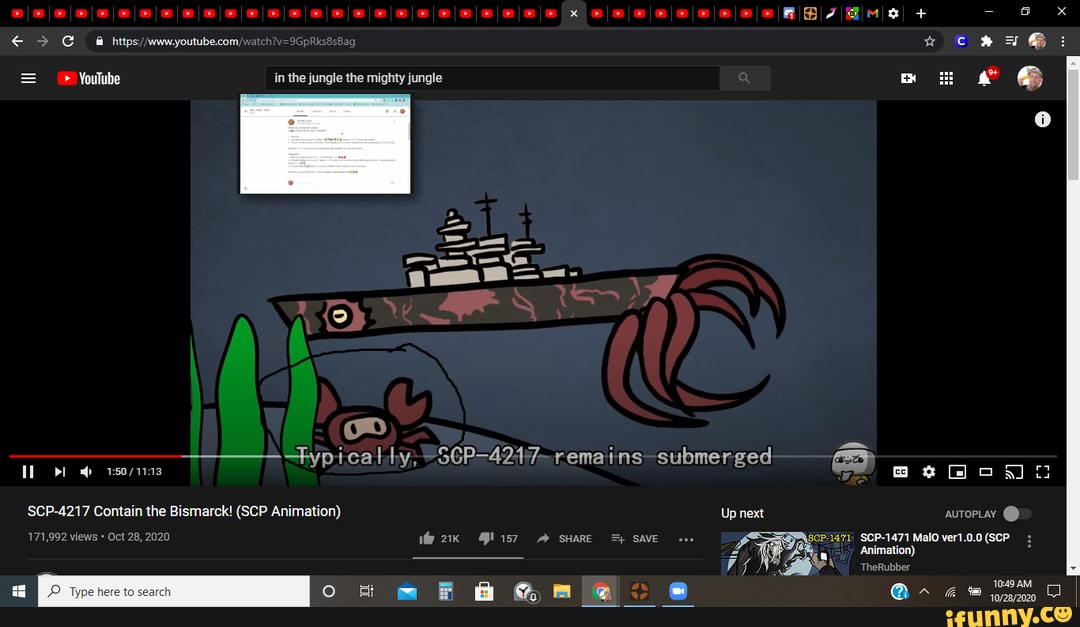Skip to the next video
The height and width of the screenshot is (627, 1080).
point(59,472)
